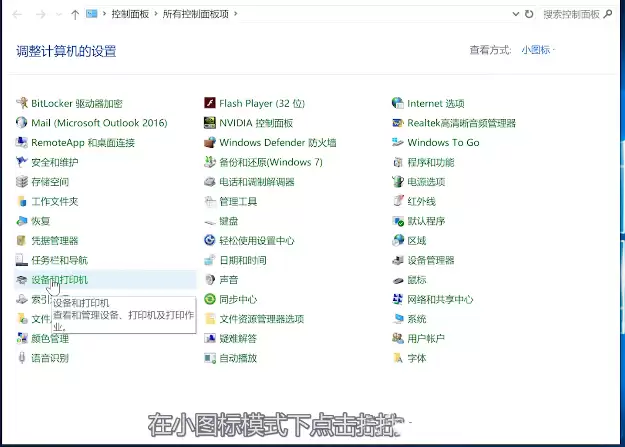Expand the chevron after 控制面板 breadcrumb
625x447 pixels.
click(156, 14)
